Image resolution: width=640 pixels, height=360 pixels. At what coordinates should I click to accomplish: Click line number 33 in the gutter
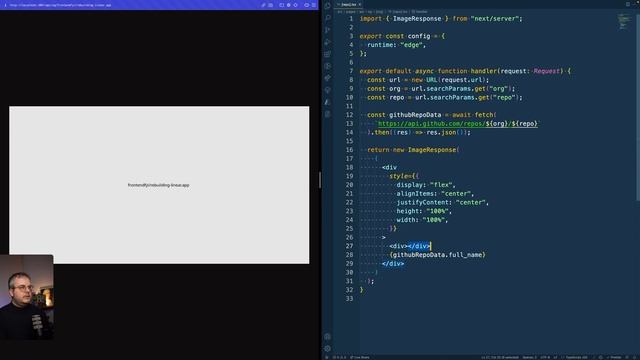pyautogui.click(x=349, y=299)
